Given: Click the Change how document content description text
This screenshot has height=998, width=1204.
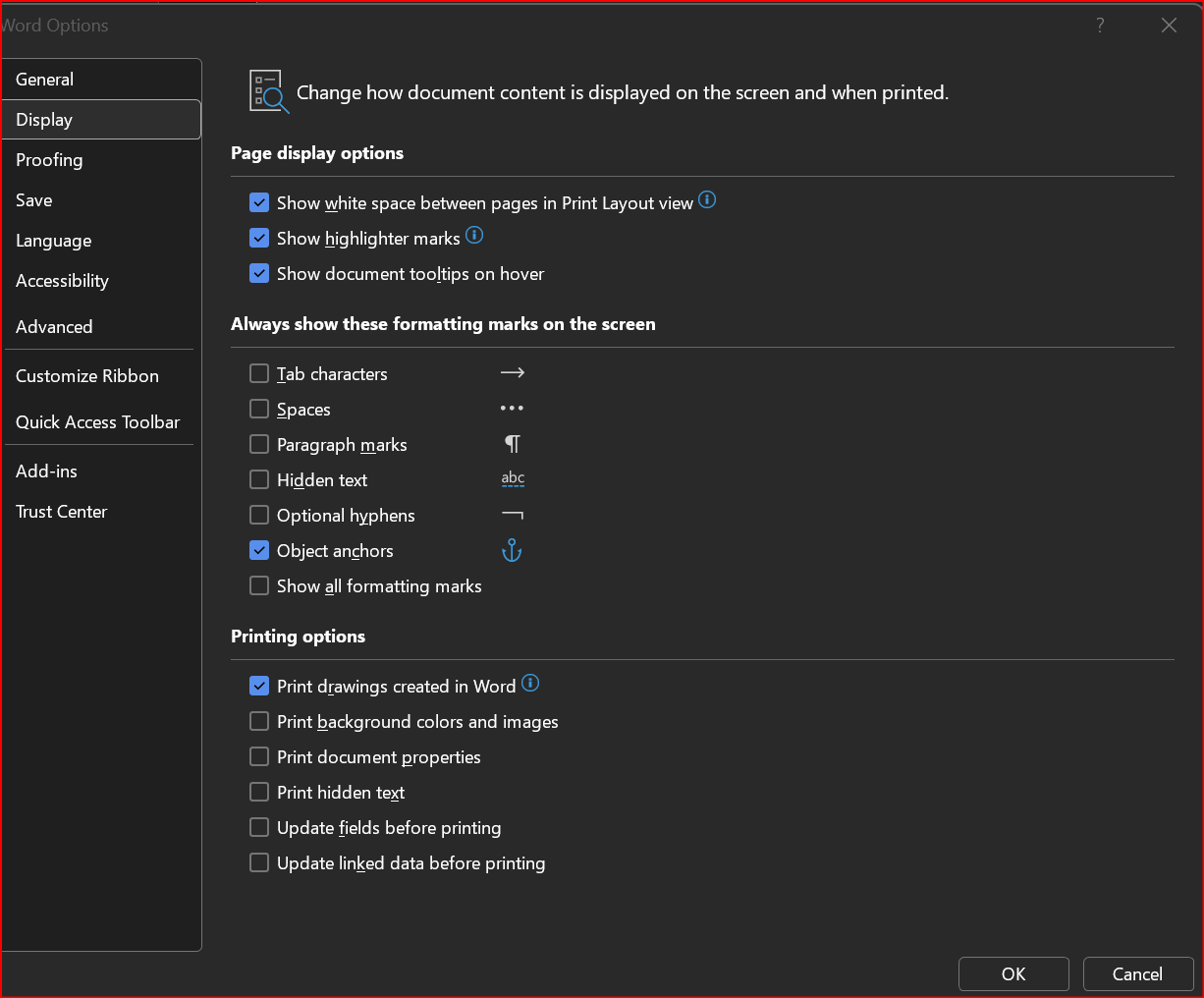Looking at the screenshot, I should tap(623, 93).
